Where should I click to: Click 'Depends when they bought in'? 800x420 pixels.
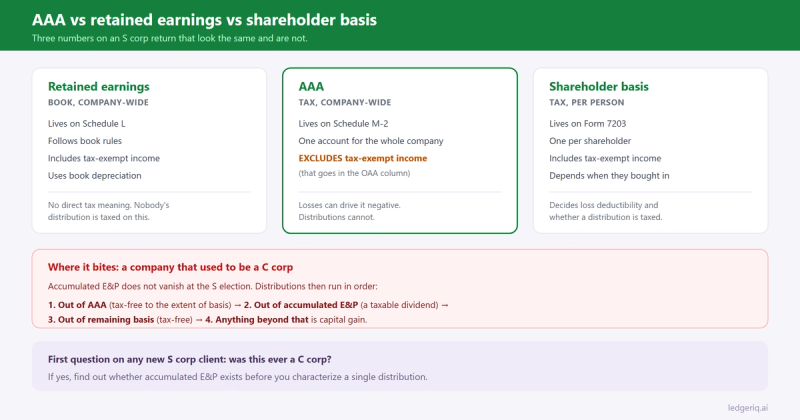pyautogui.click(x=609, y=176)
